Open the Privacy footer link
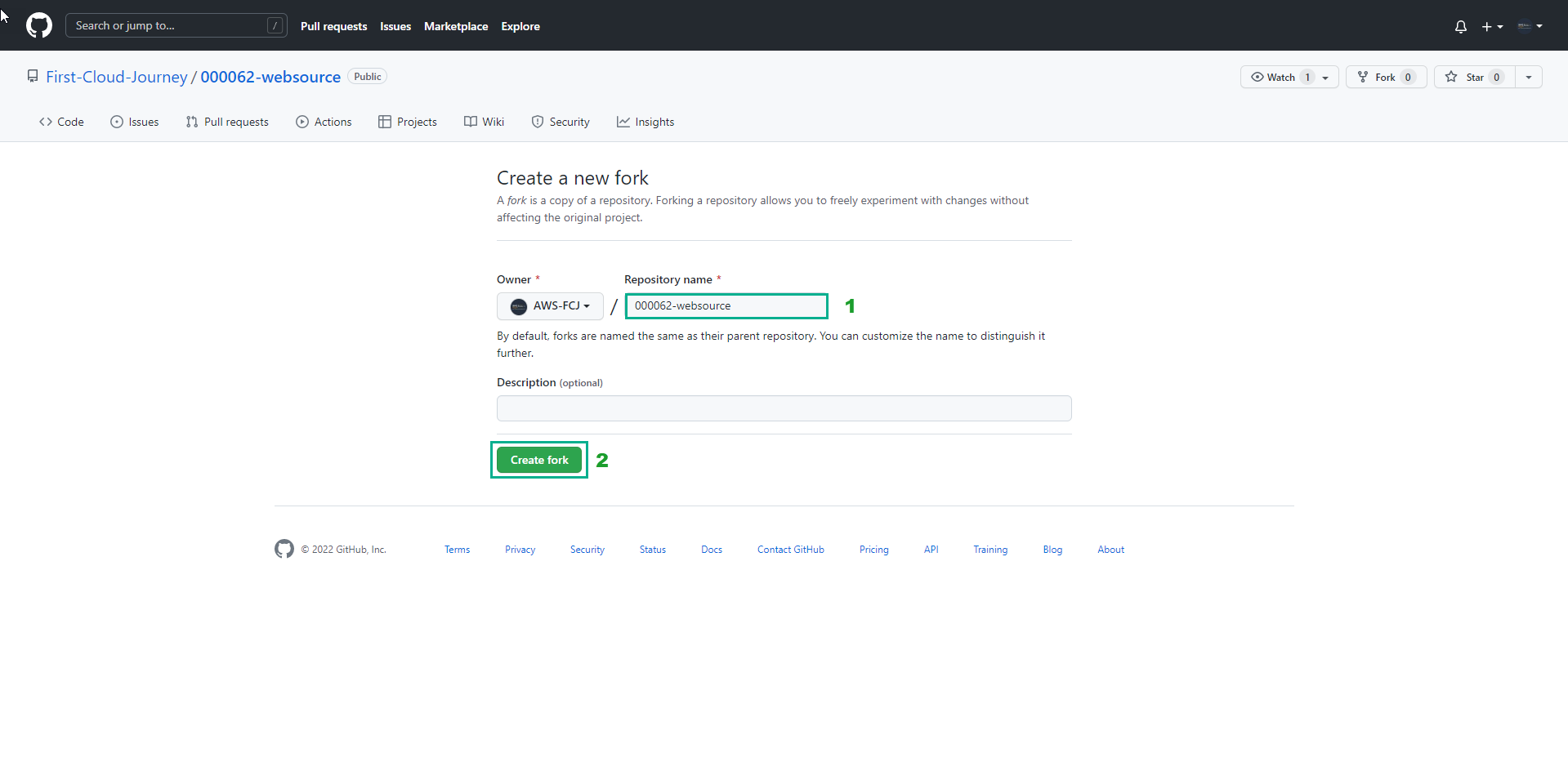This screenshot has height=784, width=1568. pos(520,550)
